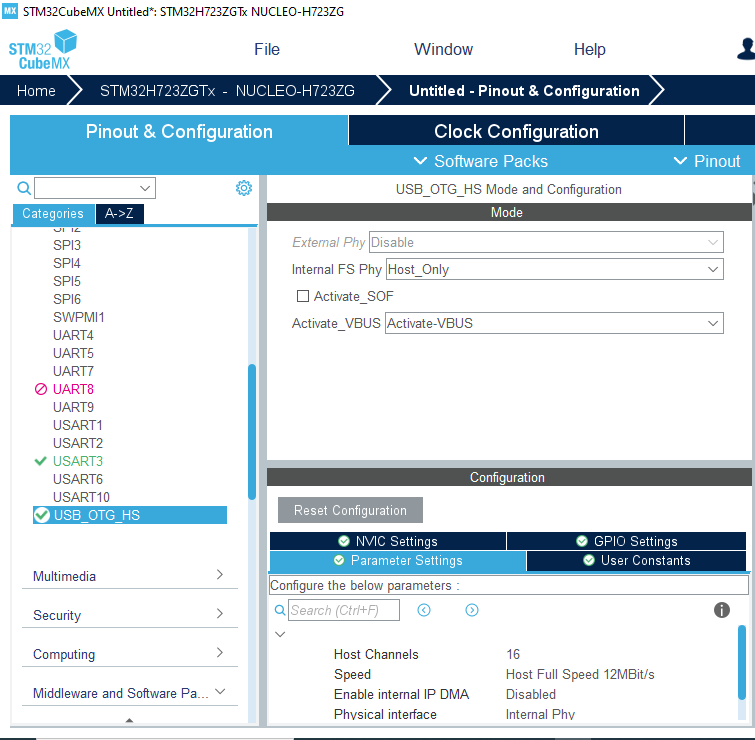This screenshot has width=755, height=740.
Task: Toggle the Activate_SOF checkbox
Action: click(x=302, y=296)
